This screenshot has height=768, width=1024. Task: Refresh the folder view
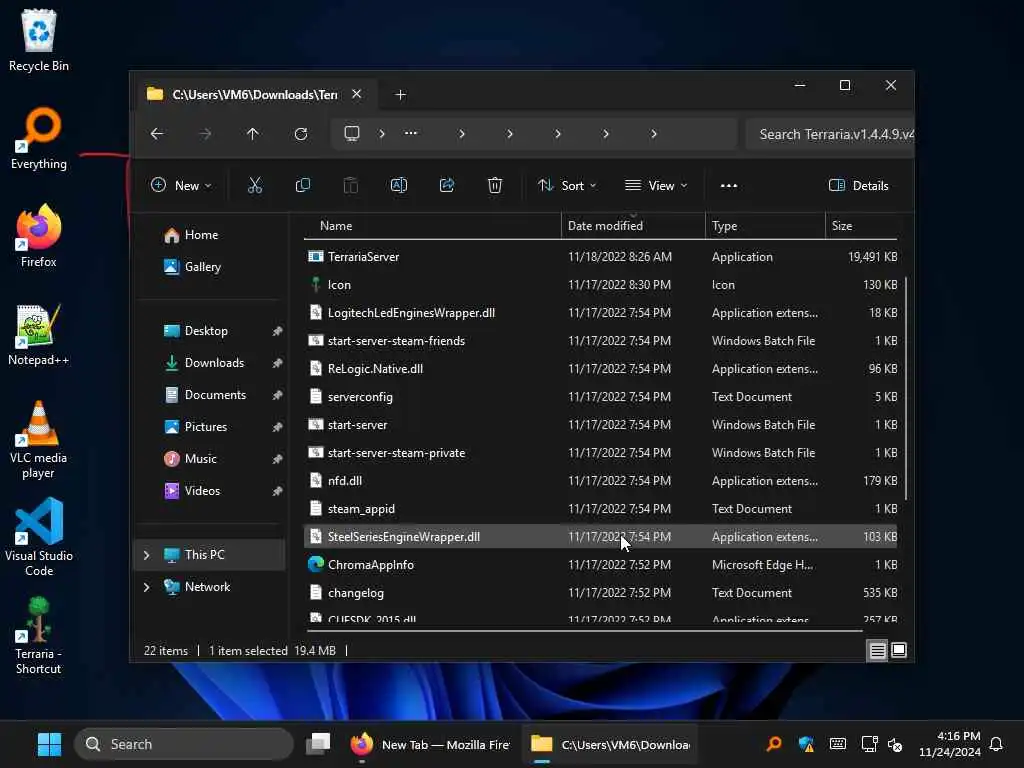click(x=301, y=134)
